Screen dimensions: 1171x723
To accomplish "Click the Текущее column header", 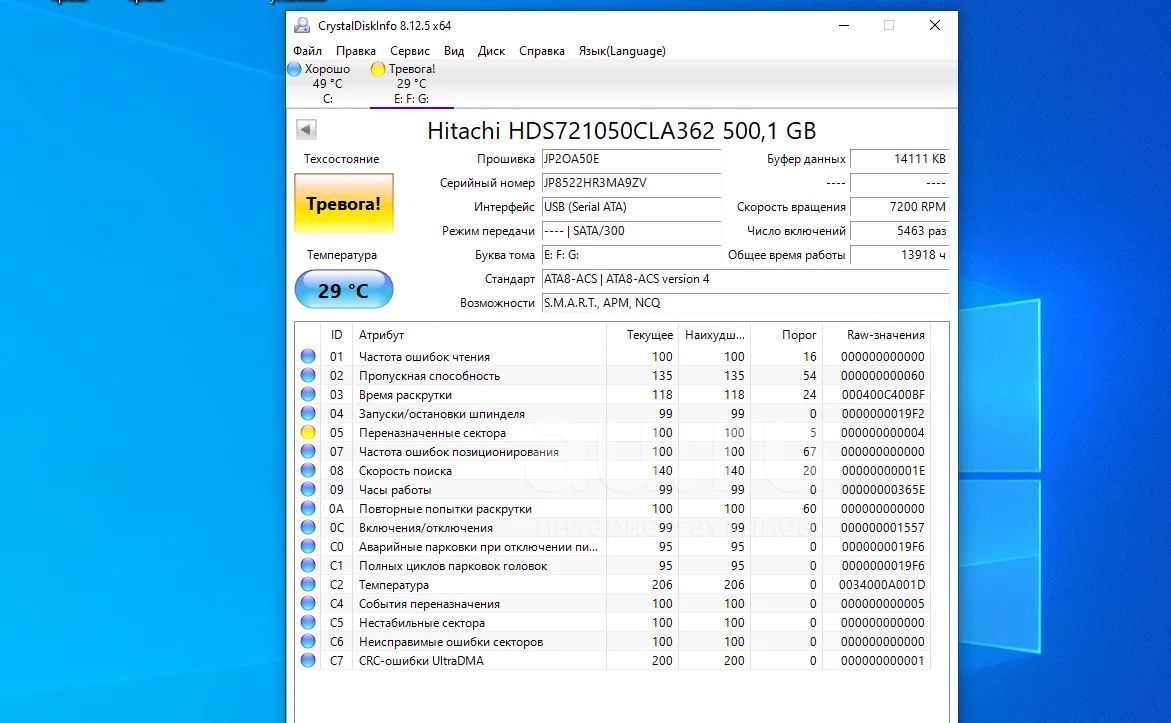I will [642, 335].
